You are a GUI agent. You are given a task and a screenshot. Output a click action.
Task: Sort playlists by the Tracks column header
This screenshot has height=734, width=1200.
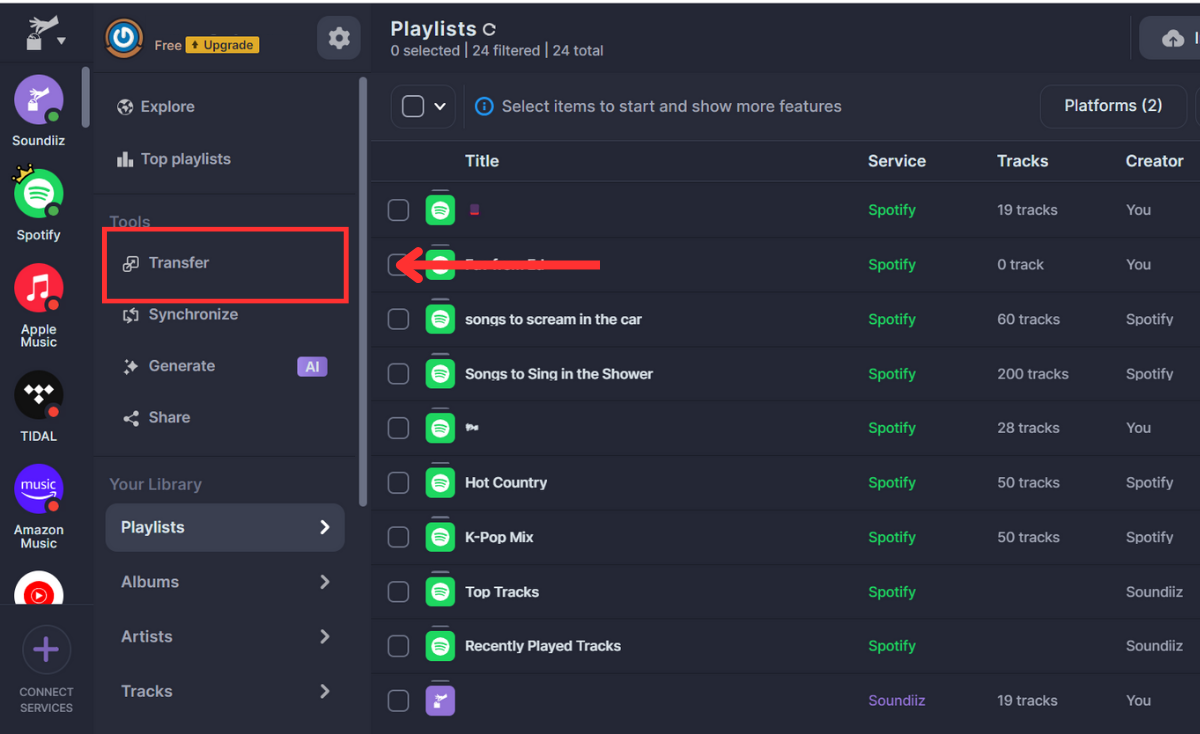click(x=1022, y=161)
